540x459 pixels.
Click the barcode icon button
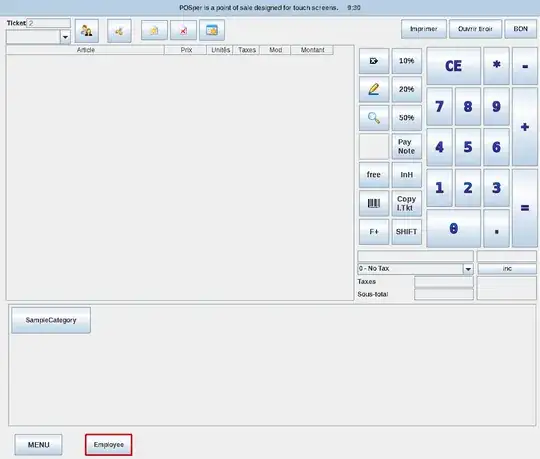point(374,203)
